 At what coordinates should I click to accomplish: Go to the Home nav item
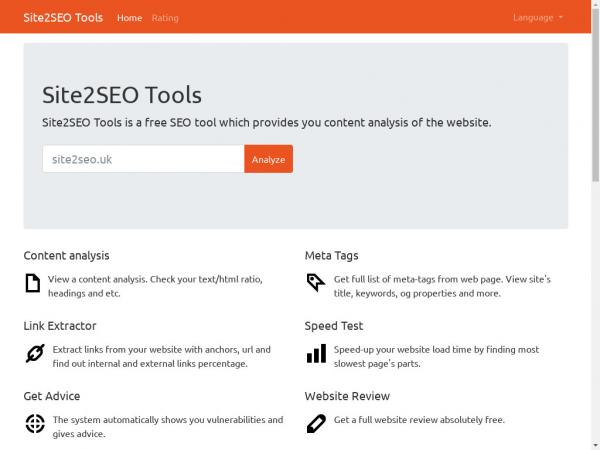click(129, 18)
